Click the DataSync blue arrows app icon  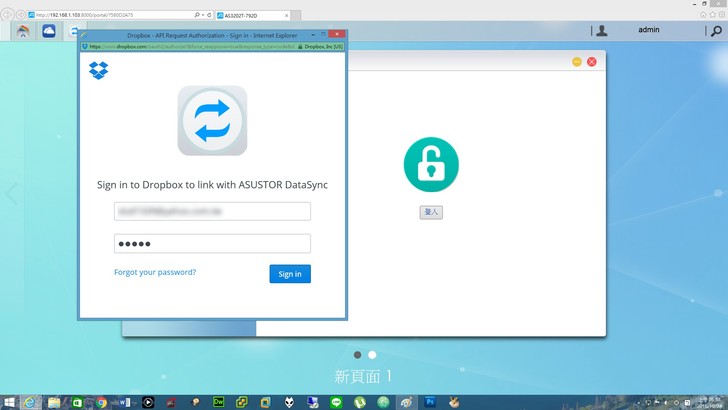pos(212,121)
